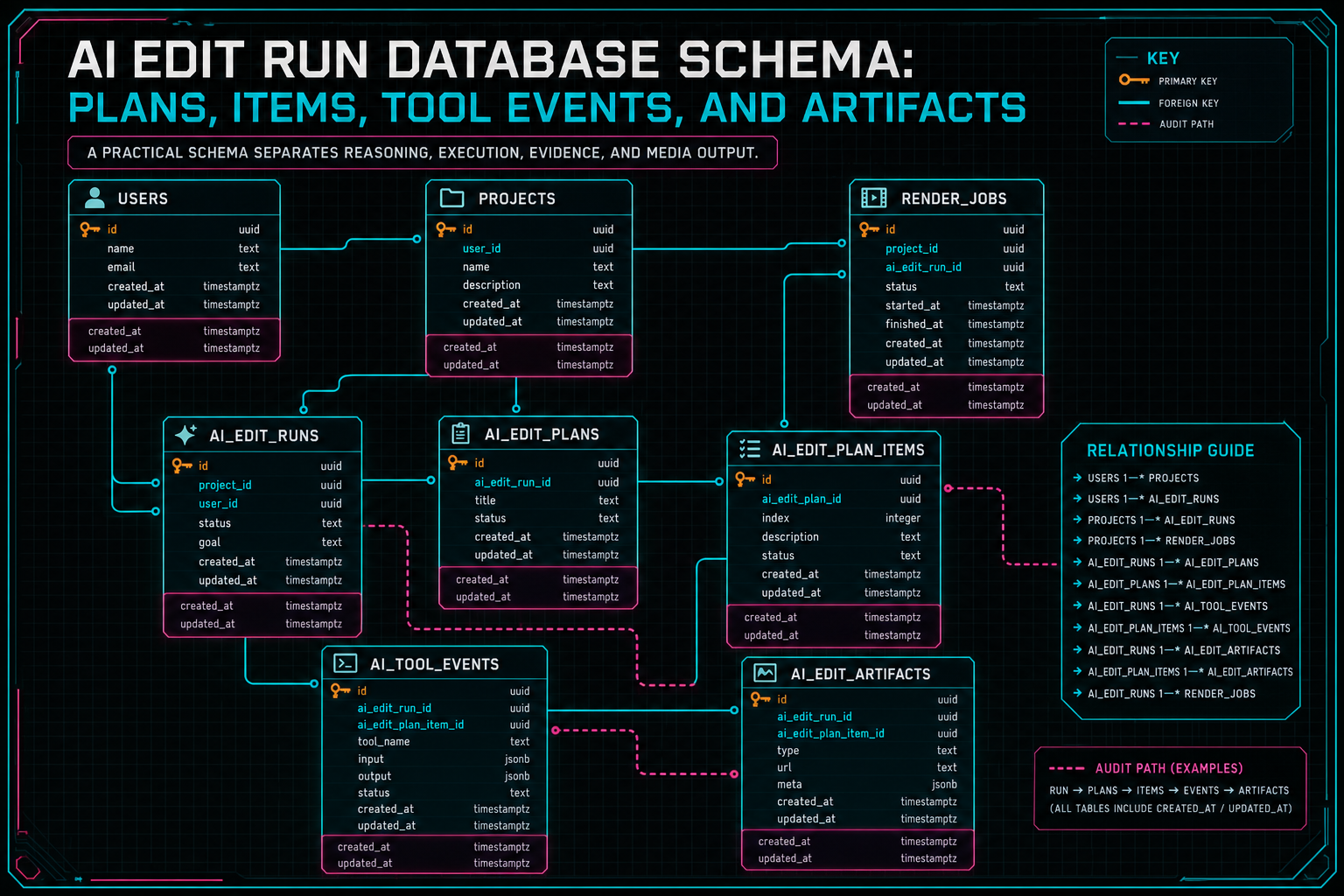Select the user_id foreign key in PROJECTS
Screen dimensions: 1344x896
pos(481,248)
